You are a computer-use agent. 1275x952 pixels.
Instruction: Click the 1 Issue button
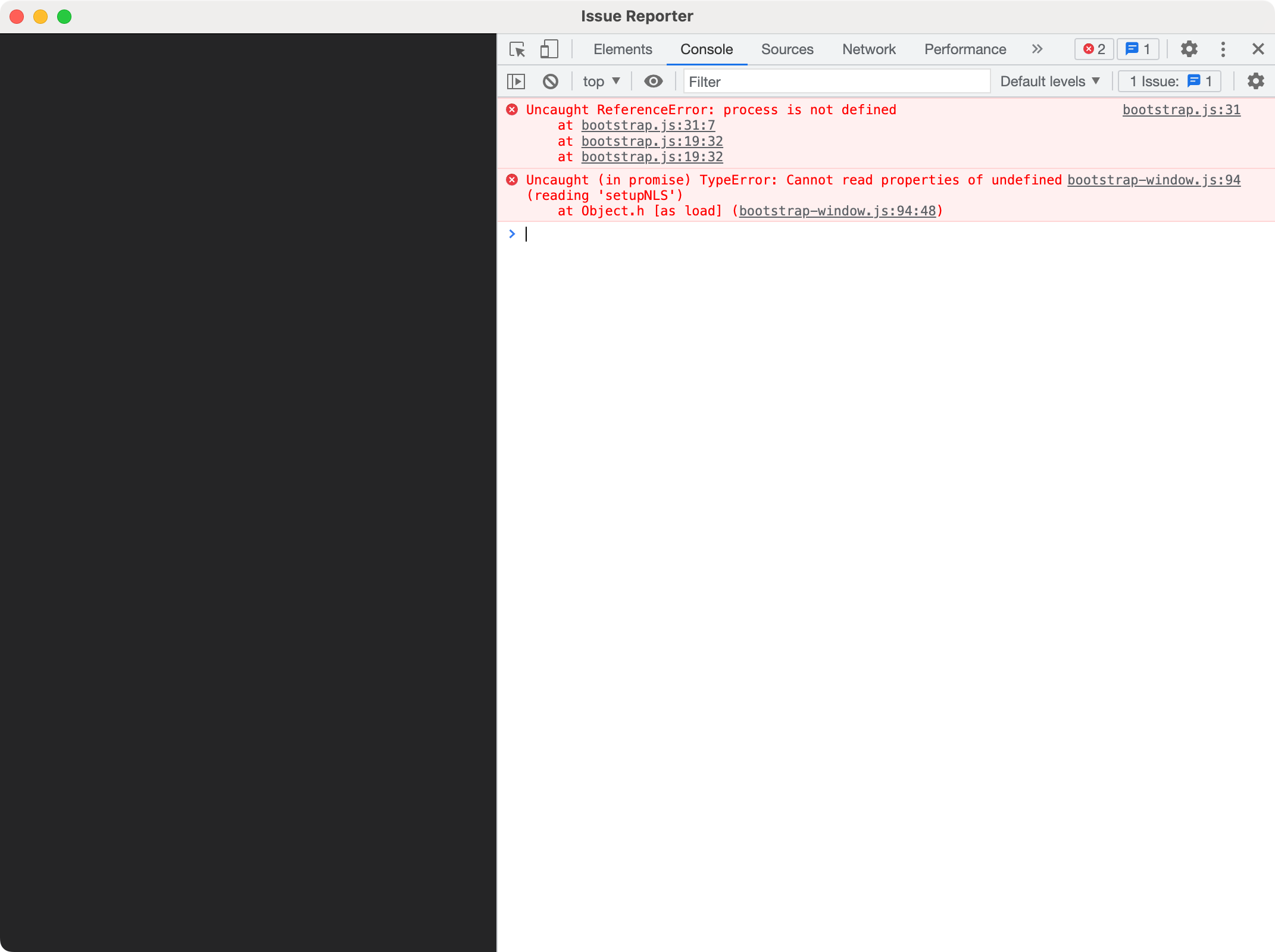coord(1170,82)
